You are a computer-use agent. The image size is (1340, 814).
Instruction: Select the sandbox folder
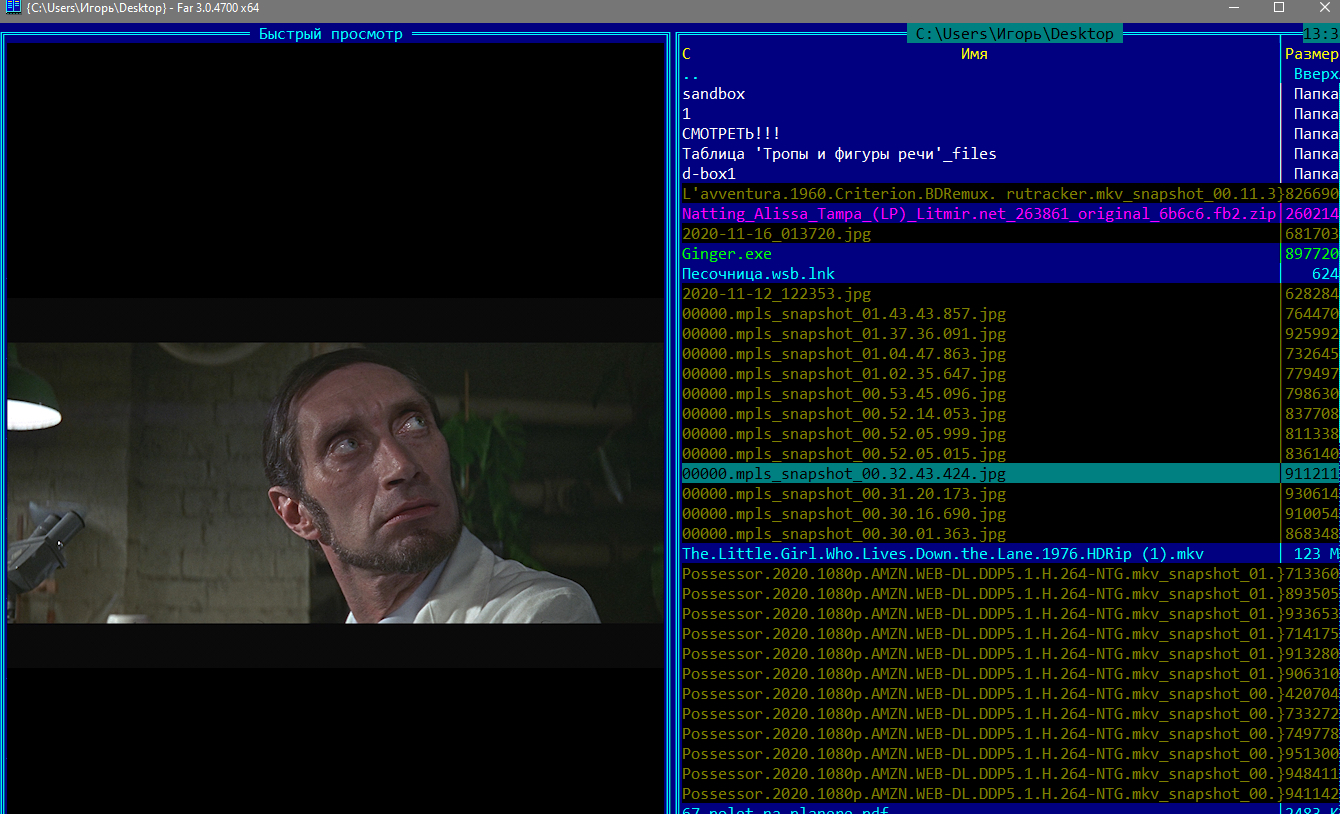coord(713,94)
